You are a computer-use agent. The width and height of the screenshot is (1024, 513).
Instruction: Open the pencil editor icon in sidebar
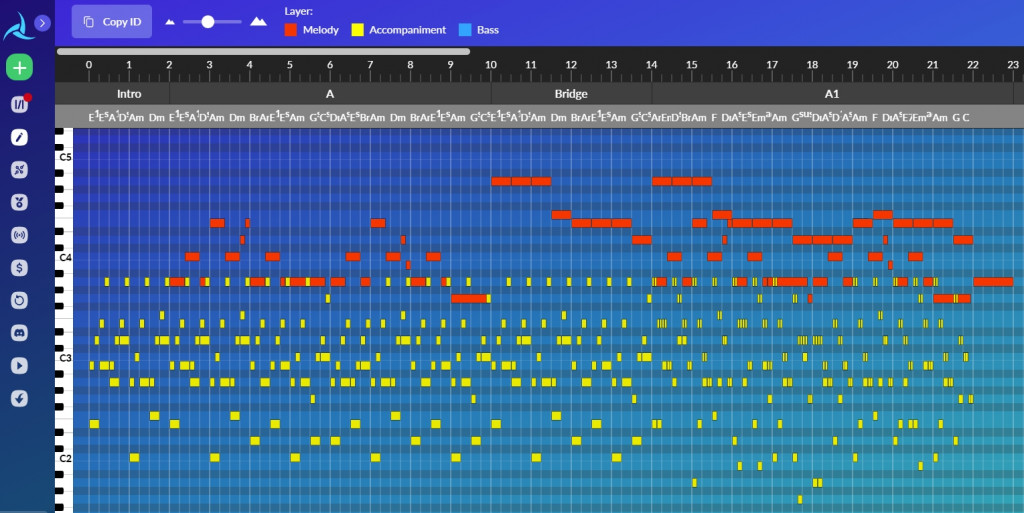click(x=20, y=137)
